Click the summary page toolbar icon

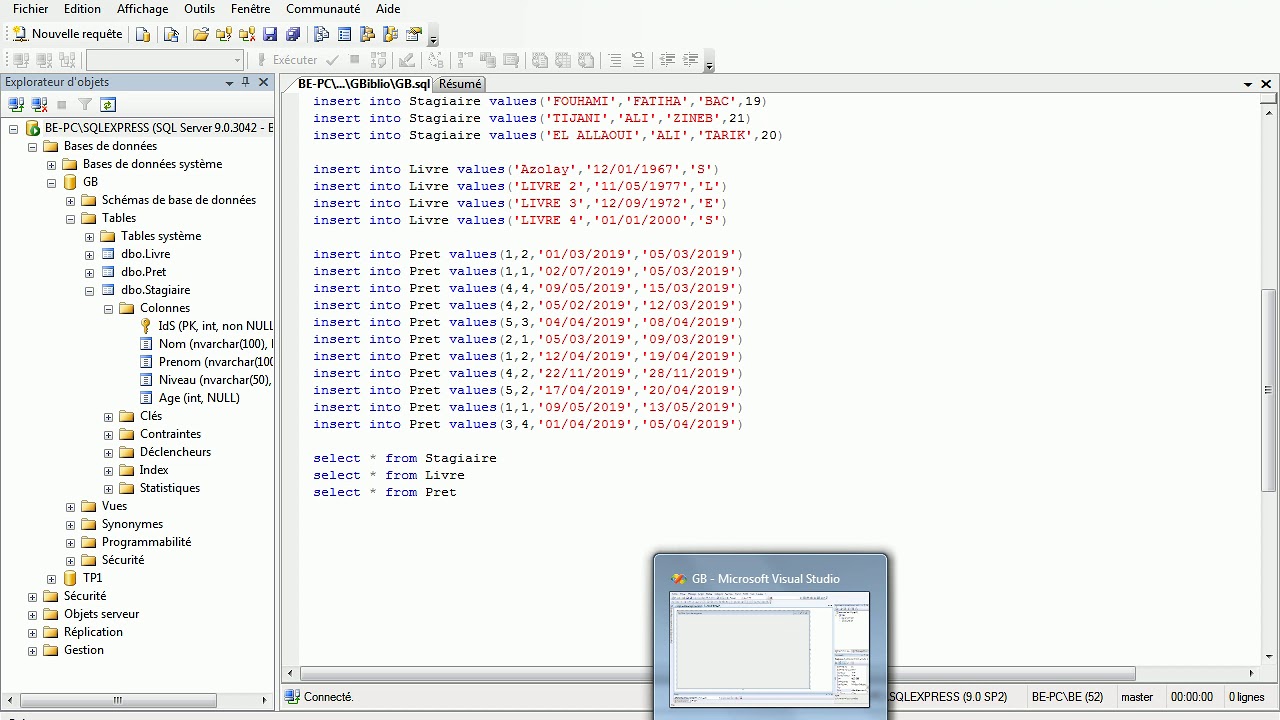coord(345,34)
